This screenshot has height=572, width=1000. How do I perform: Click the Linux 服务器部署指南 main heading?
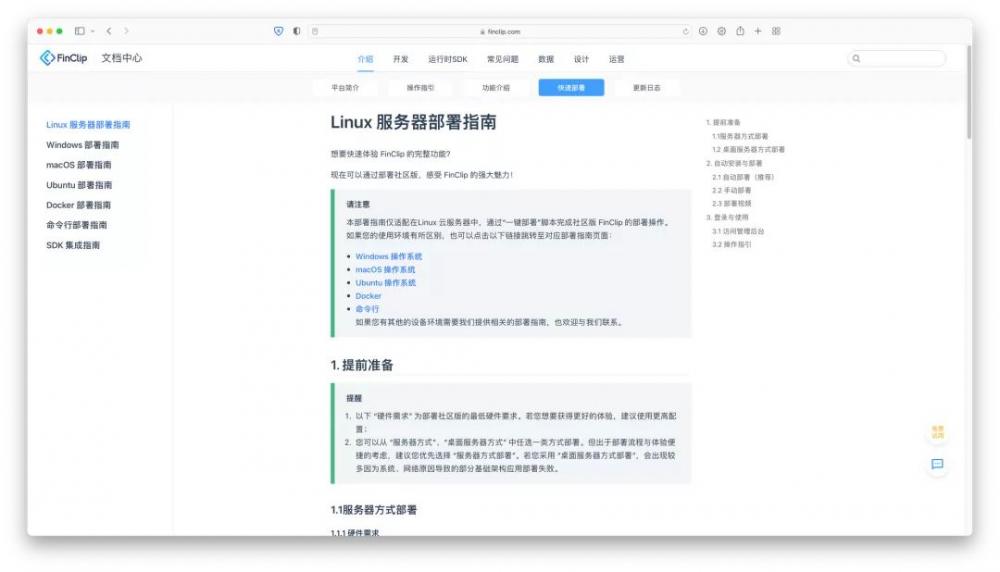tap(413, 122)
